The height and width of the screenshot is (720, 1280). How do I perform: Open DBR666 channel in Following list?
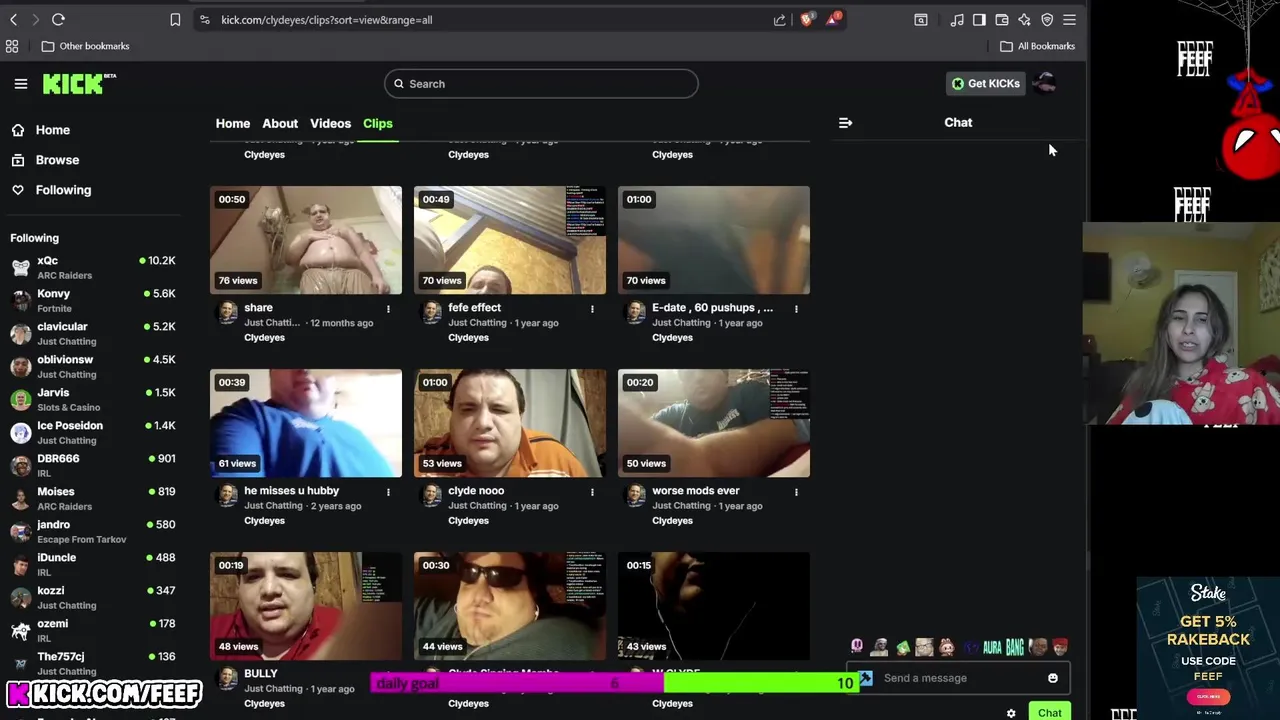click(x=93, y=465)
